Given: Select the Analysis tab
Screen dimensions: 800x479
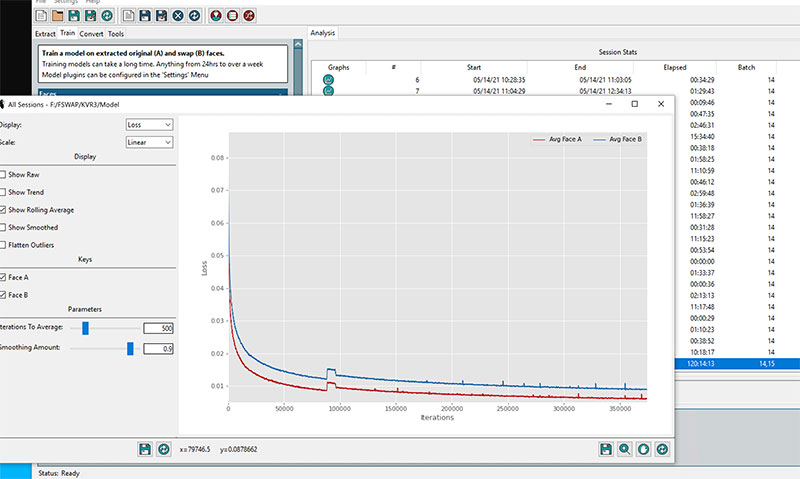Looking at the screenshot, I should pos(322,33).
